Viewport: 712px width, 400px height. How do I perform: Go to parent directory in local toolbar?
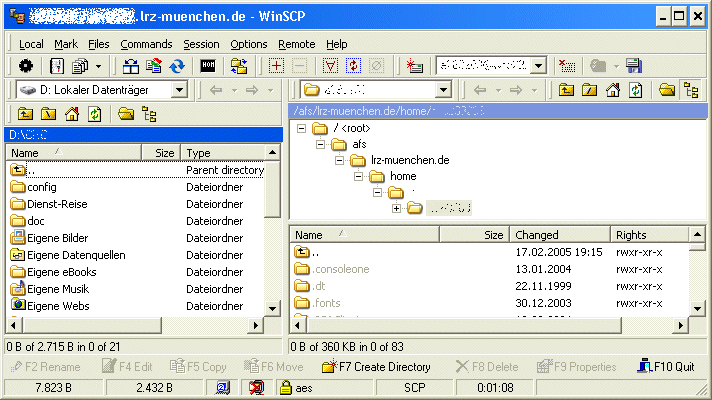click(x=25, y=114)
